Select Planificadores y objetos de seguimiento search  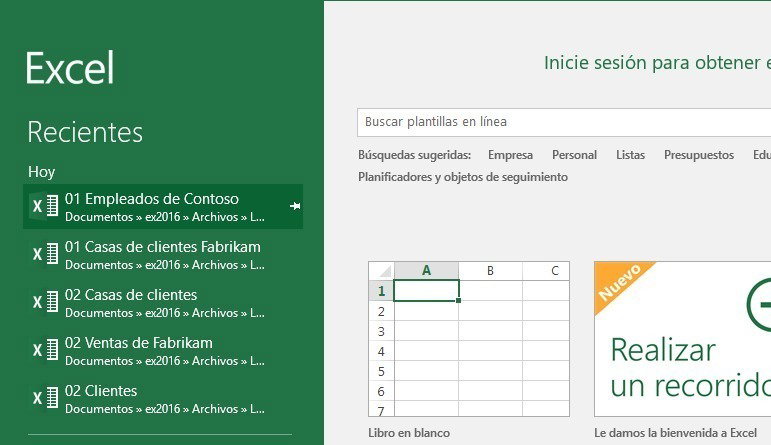463,177
